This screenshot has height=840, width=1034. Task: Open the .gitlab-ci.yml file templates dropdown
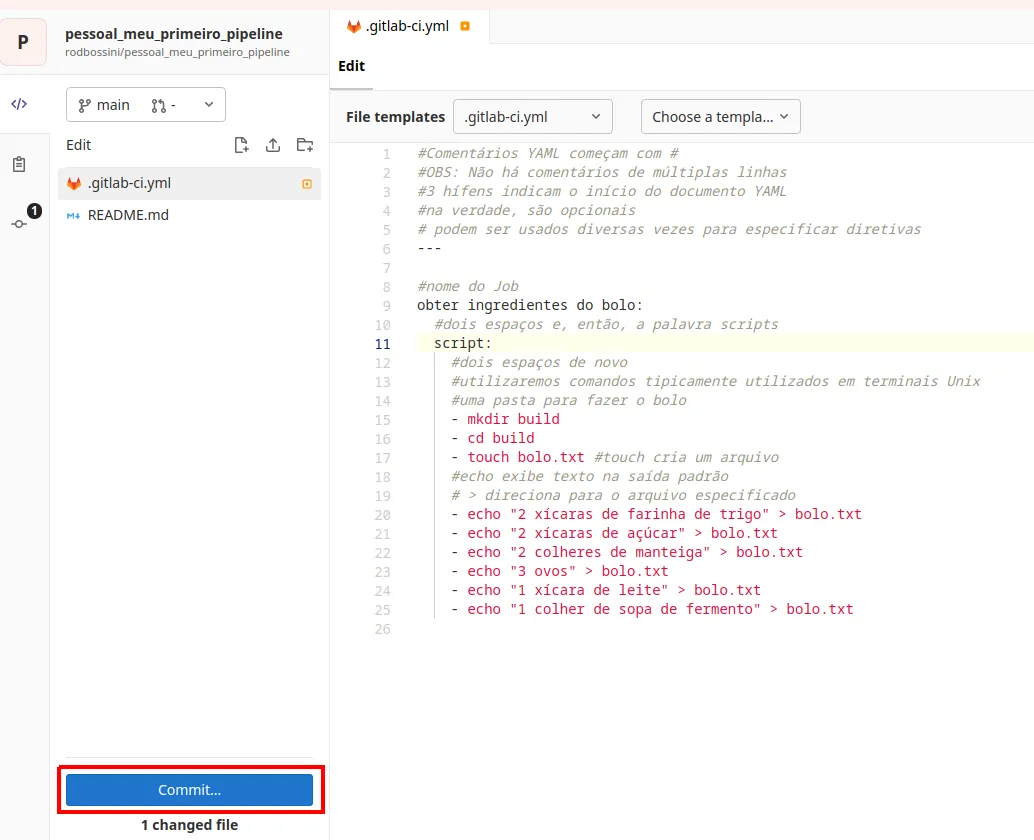tap(533, 117)
